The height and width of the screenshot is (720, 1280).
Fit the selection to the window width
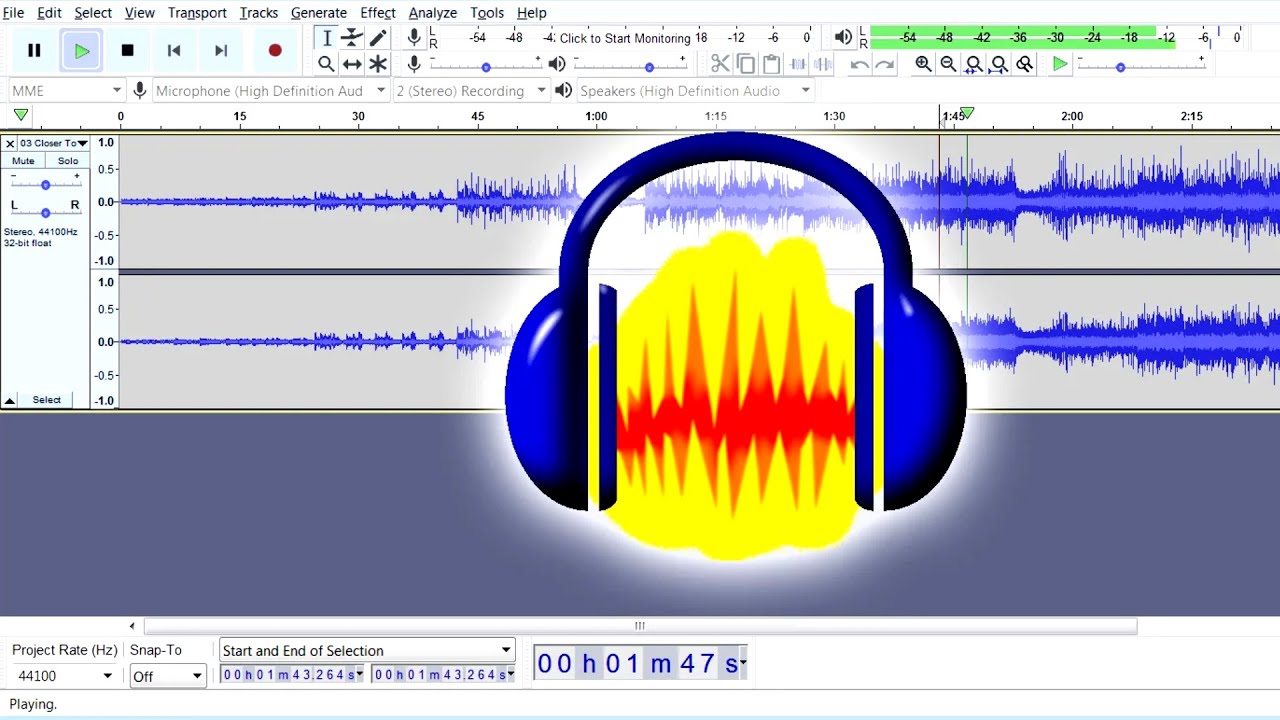pyautogui.click(x=974, y=64)
